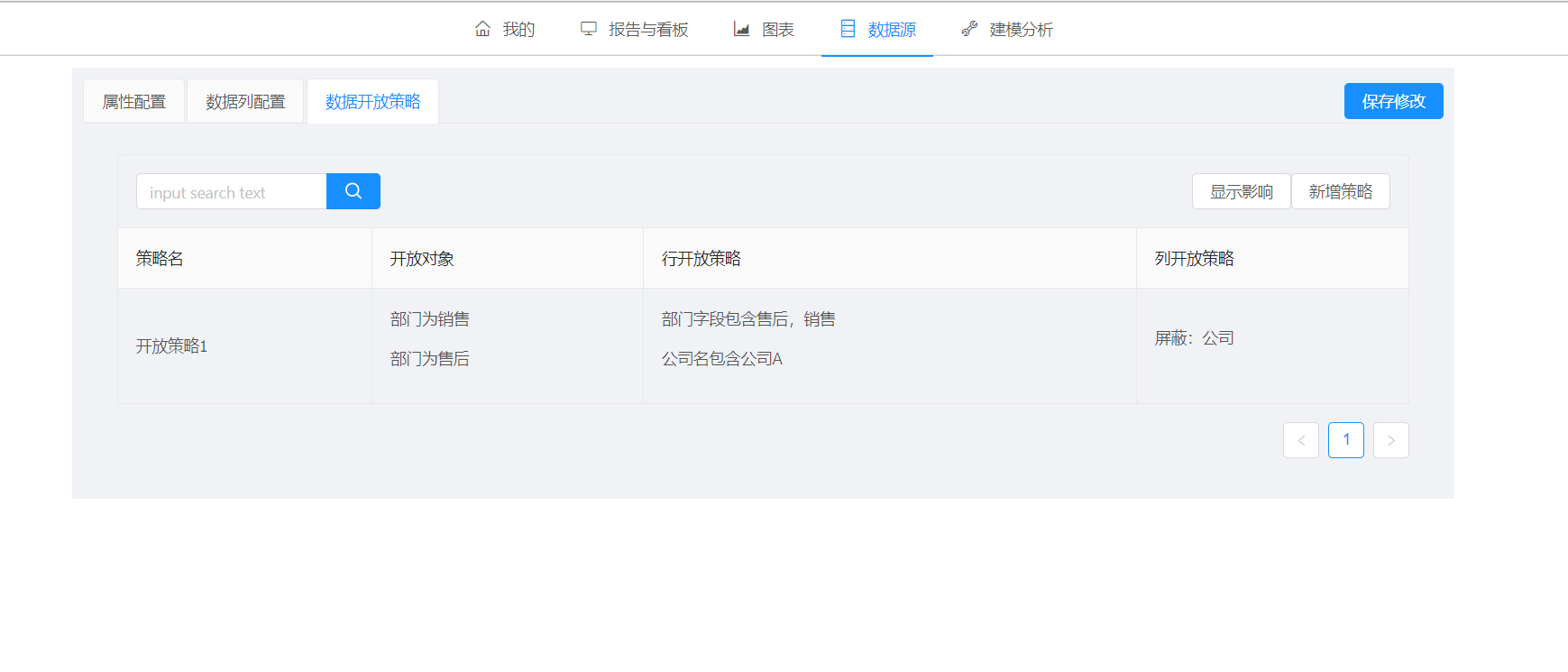Click the database icon for 数据源
This screenshot has height=672, width=1568.
(848, 29)
